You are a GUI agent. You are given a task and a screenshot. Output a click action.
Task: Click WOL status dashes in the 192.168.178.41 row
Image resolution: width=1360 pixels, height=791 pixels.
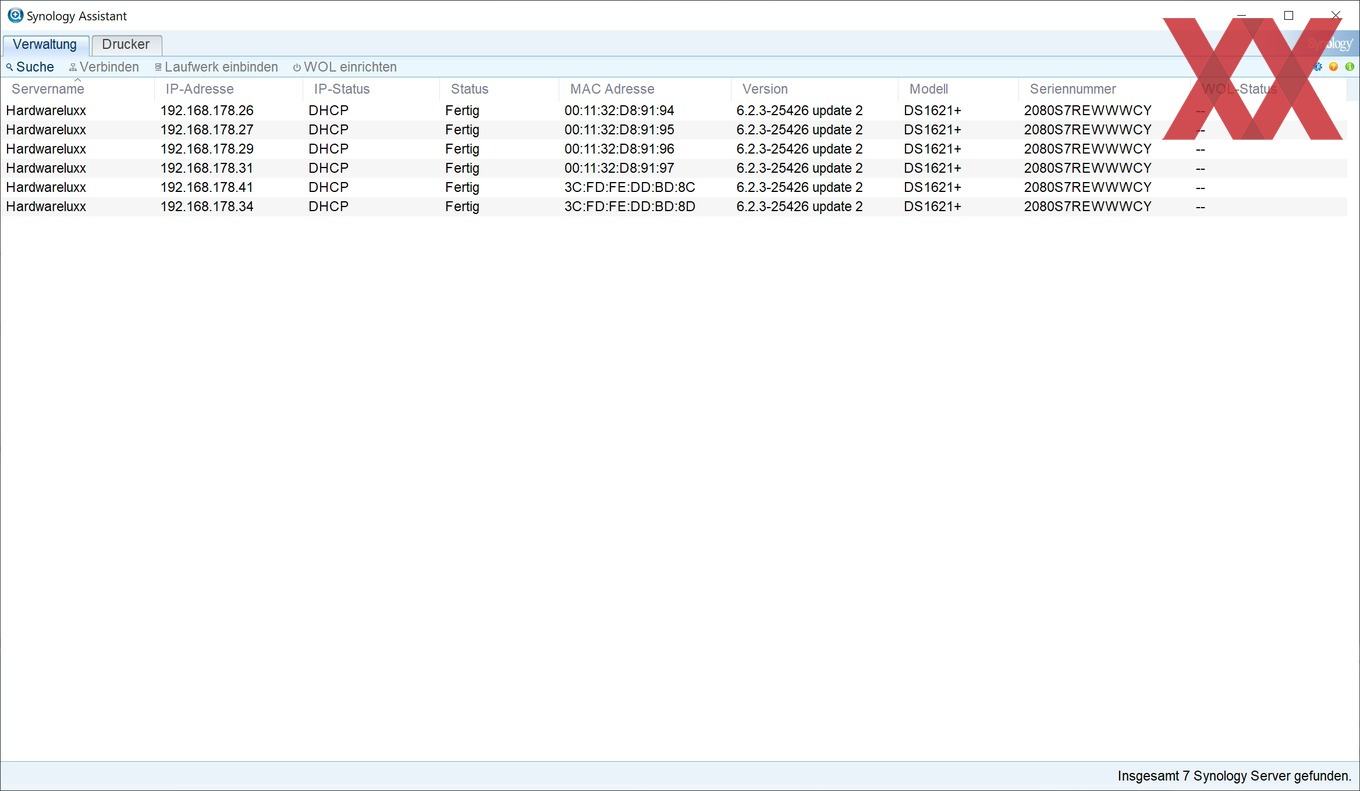1200,187
